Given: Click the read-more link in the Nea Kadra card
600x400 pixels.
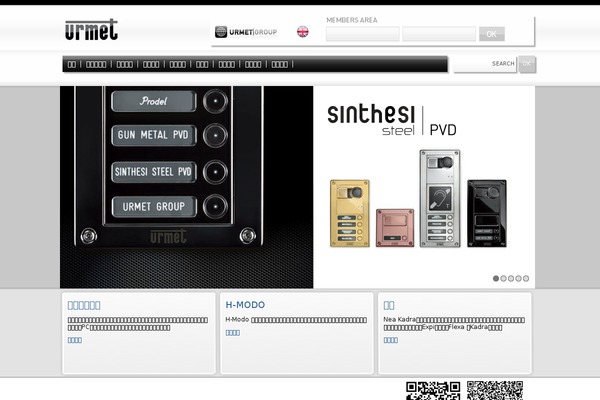Looking at the screenshot, I should point(391,340).
